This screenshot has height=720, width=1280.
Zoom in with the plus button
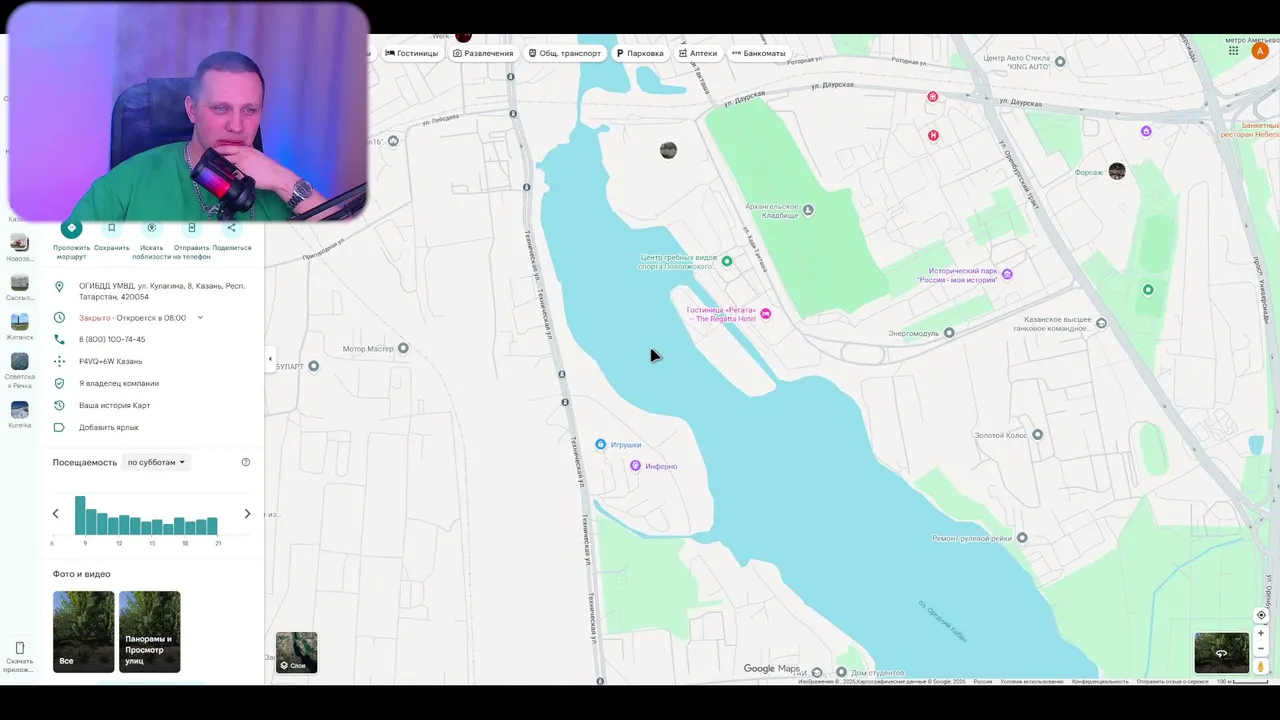1261,633
